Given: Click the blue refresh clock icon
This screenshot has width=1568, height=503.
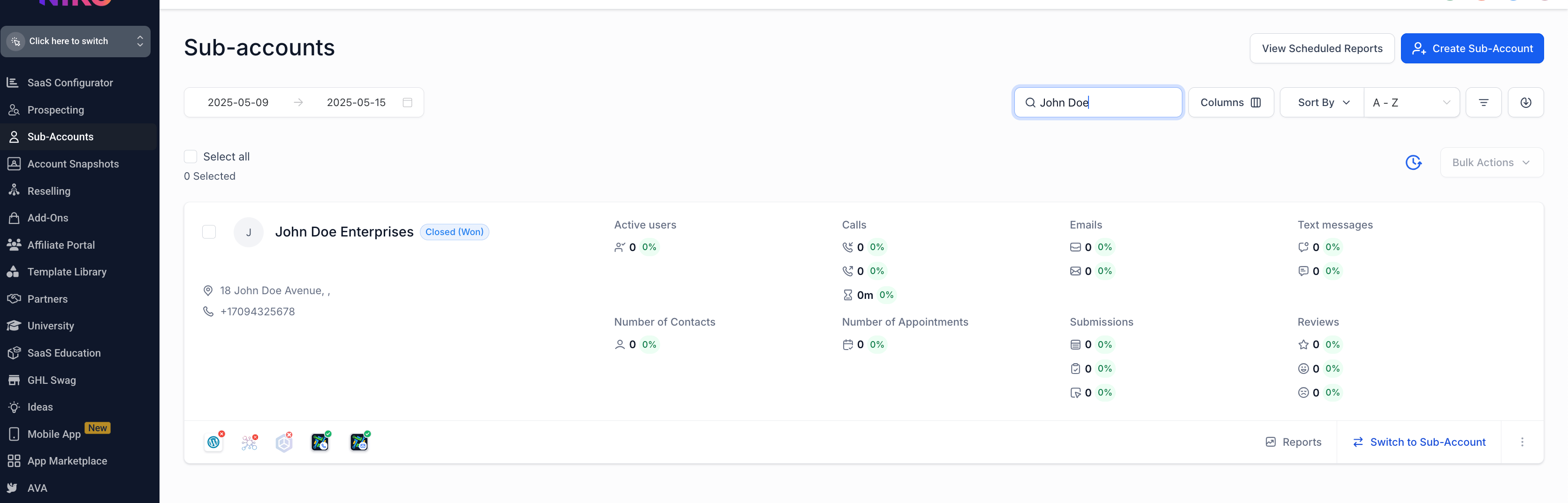Looking at the screenshot, I should pos(1413,163).
